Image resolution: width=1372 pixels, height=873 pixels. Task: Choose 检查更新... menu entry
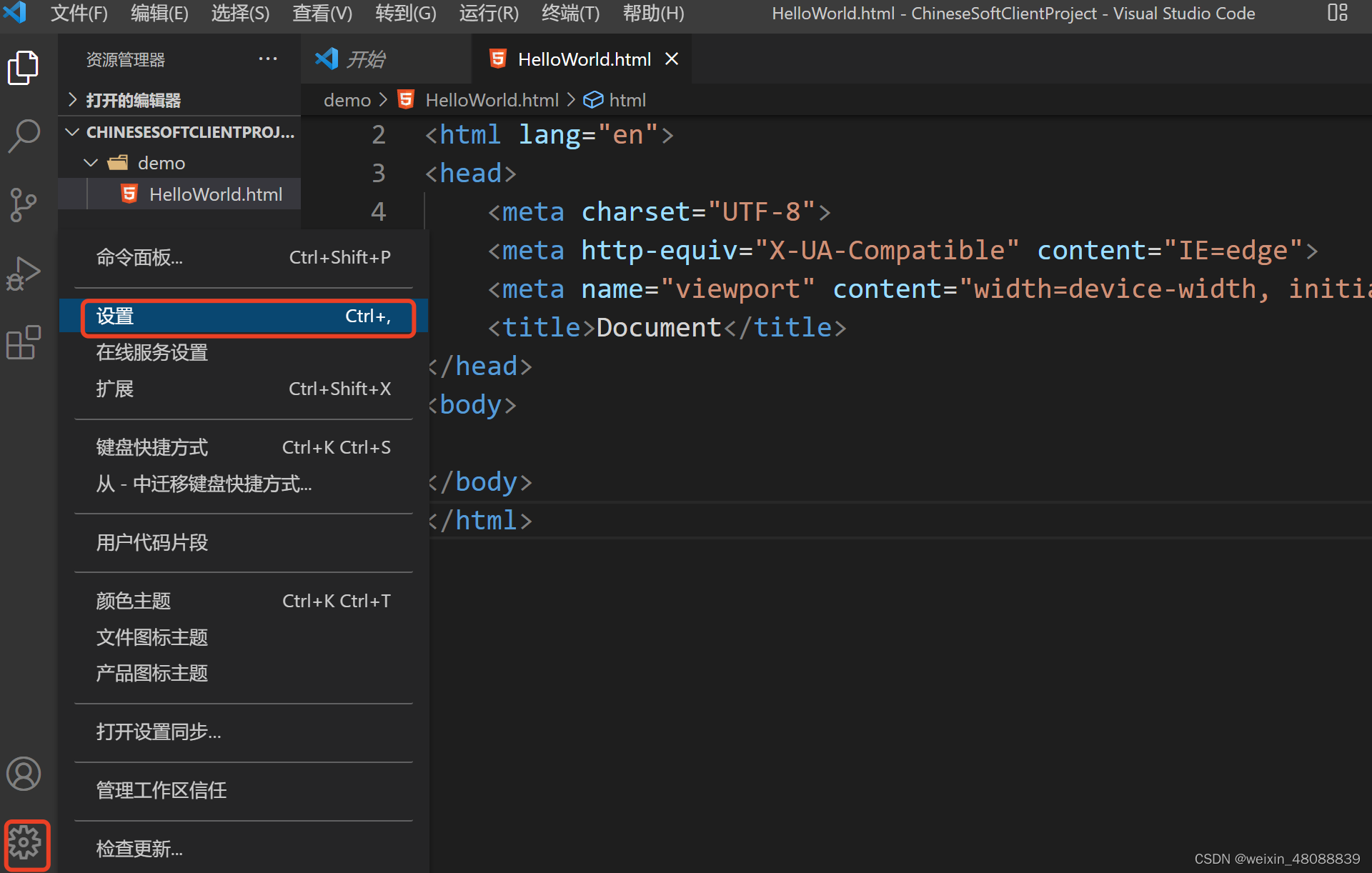tap(244, 849)
